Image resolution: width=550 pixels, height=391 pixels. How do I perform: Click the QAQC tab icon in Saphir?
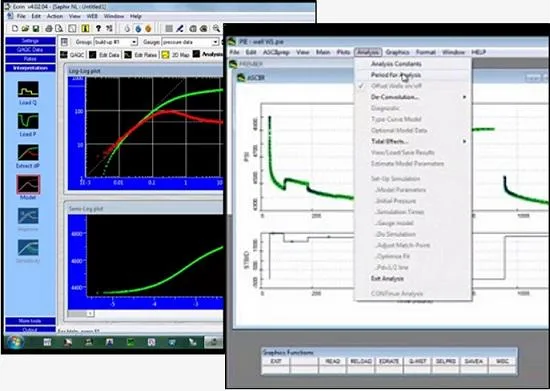tap(64, 55)
